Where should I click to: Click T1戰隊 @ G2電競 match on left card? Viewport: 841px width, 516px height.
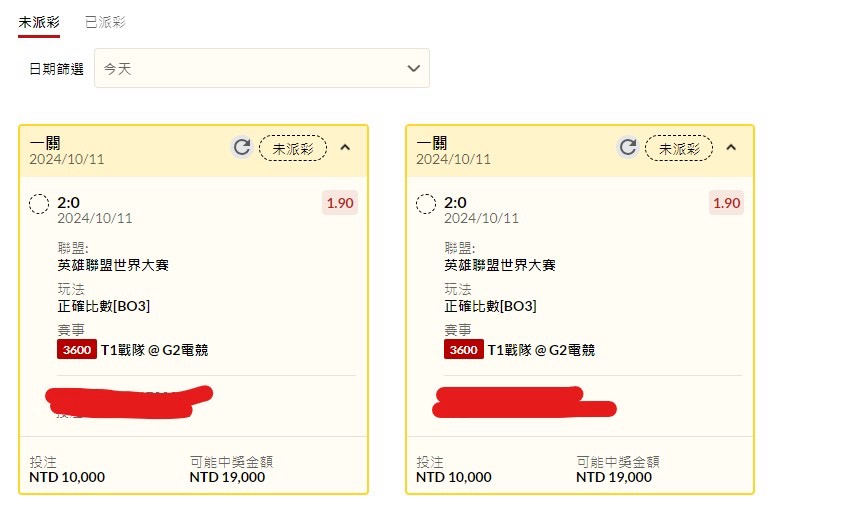(x=154, y=350)
